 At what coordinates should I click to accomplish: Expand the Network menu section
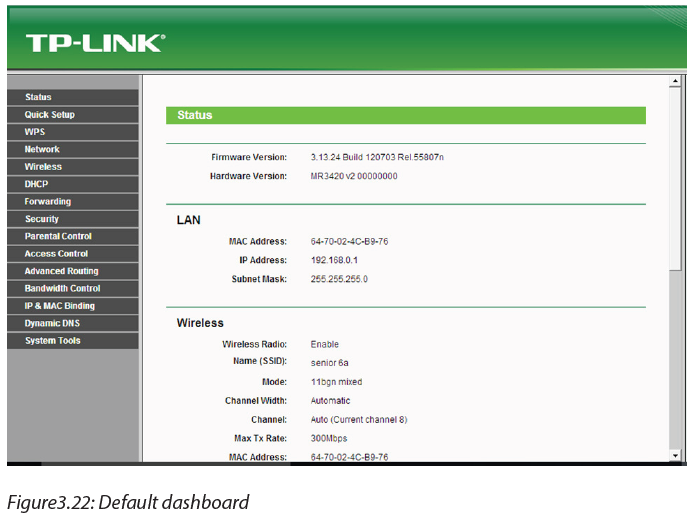pos(73,149)
